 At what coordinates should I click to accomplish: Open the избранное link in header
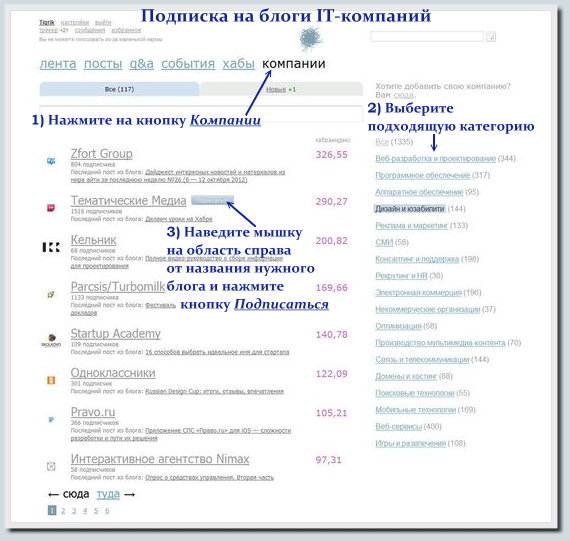(126, 30)
